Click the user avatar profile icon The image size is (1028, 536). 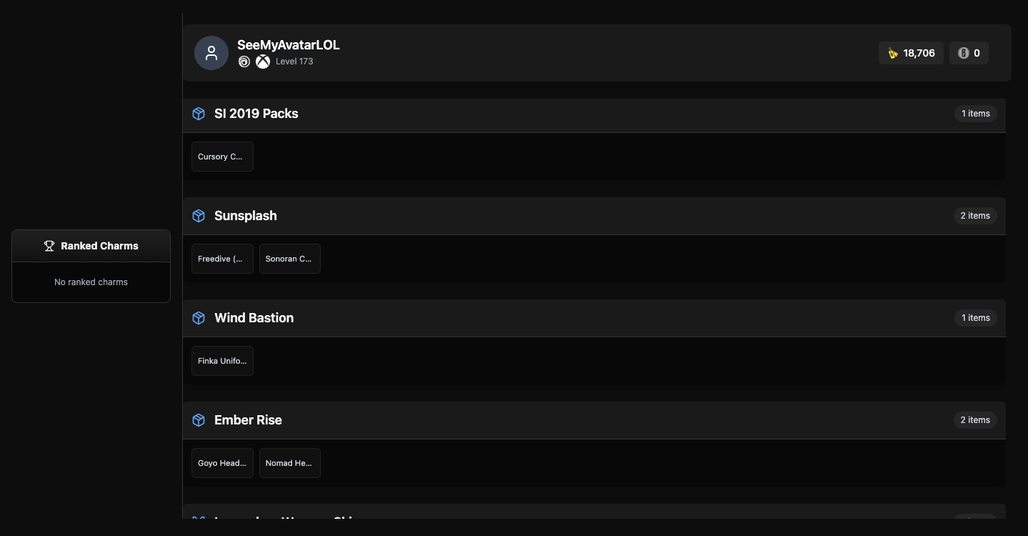211,53
